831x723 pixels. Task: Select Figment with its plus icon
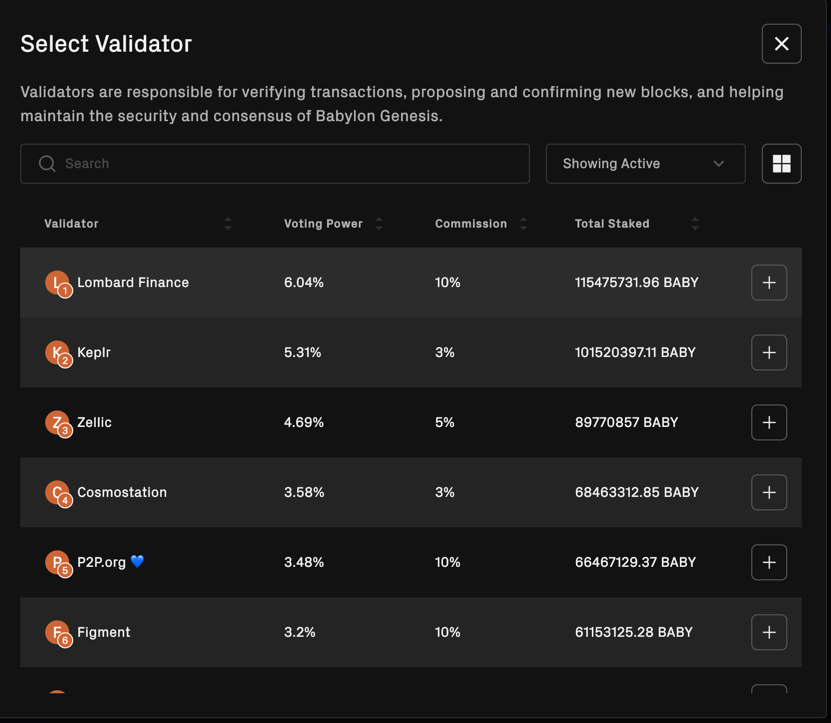tap(769, 633)
